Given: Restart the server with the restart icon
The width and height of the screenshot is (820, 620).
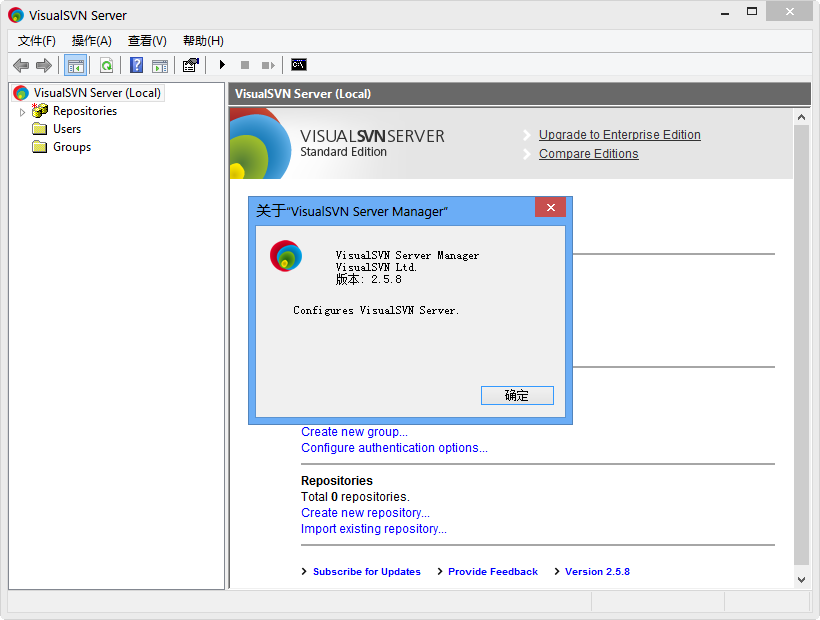Looking at the screenshot, I should point(268,65).
